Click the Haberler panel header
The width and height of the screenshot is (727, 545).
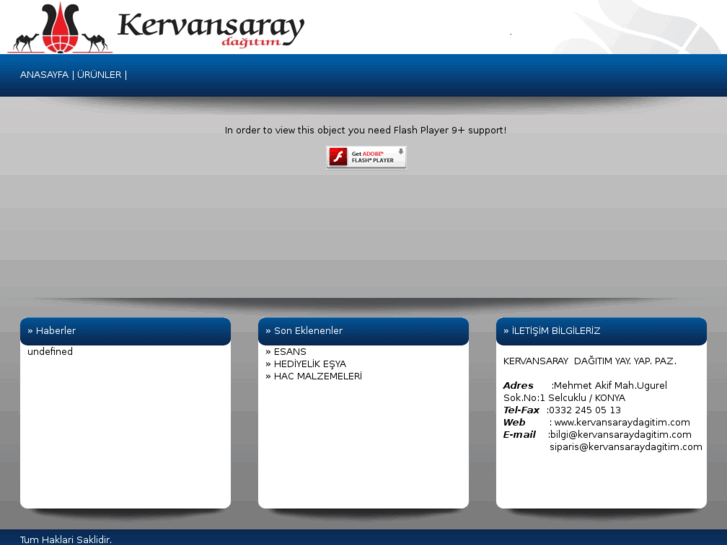point(125,331)
